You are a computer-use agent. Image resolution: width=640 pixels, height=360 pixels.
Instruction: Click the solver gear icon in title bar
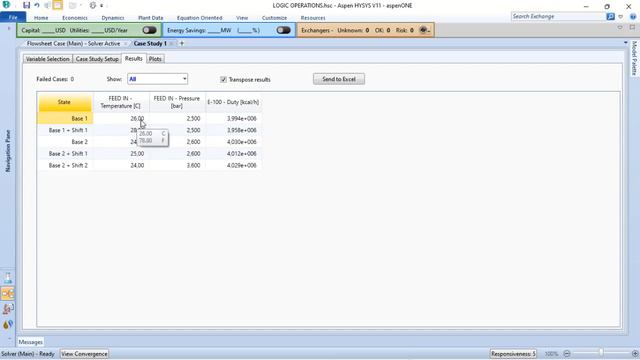(x=93, y=6)
